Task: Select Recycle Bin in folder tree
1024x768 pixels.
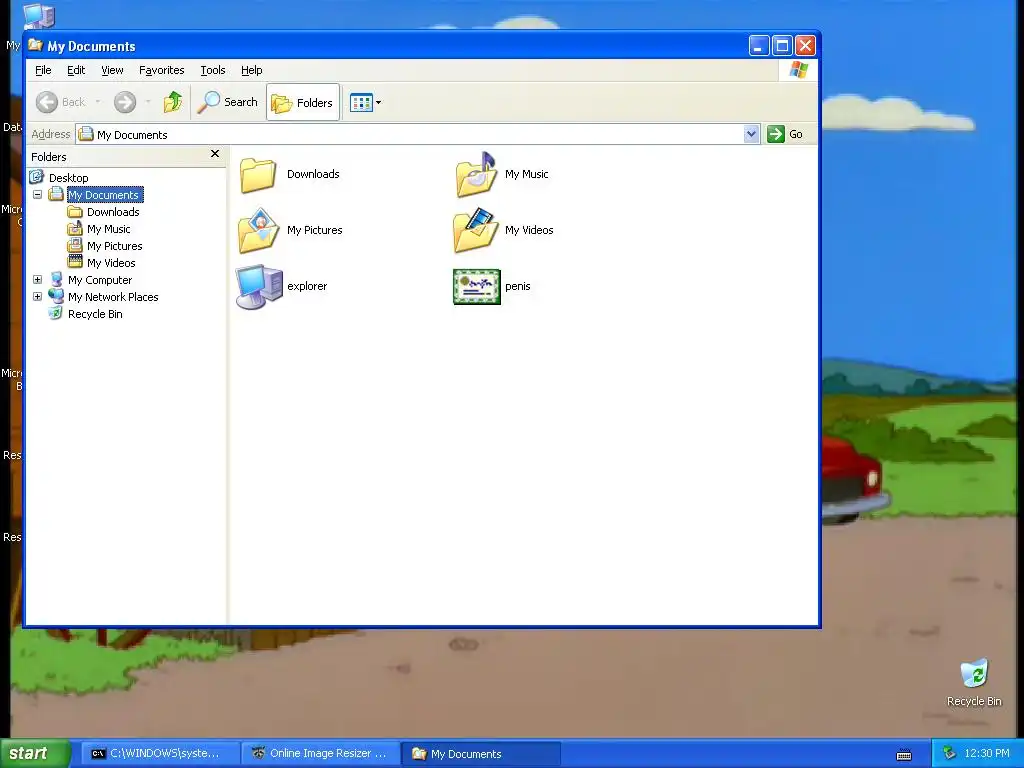Action: click(x=95, y=313)
